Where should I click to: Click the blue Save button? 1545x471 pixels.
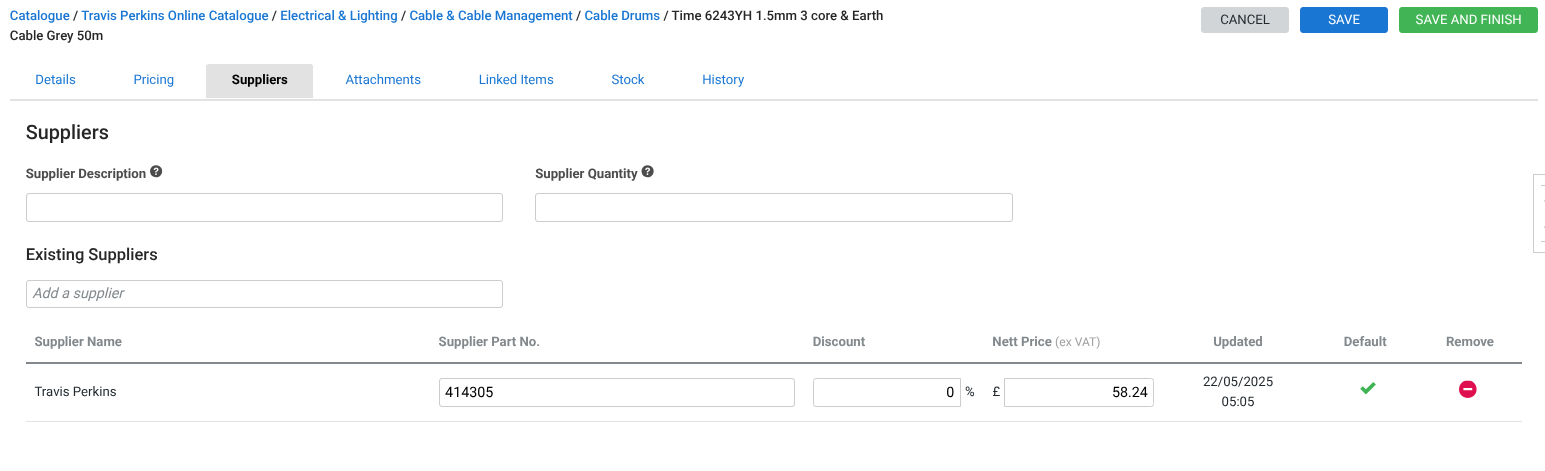tap(1343, 20)
